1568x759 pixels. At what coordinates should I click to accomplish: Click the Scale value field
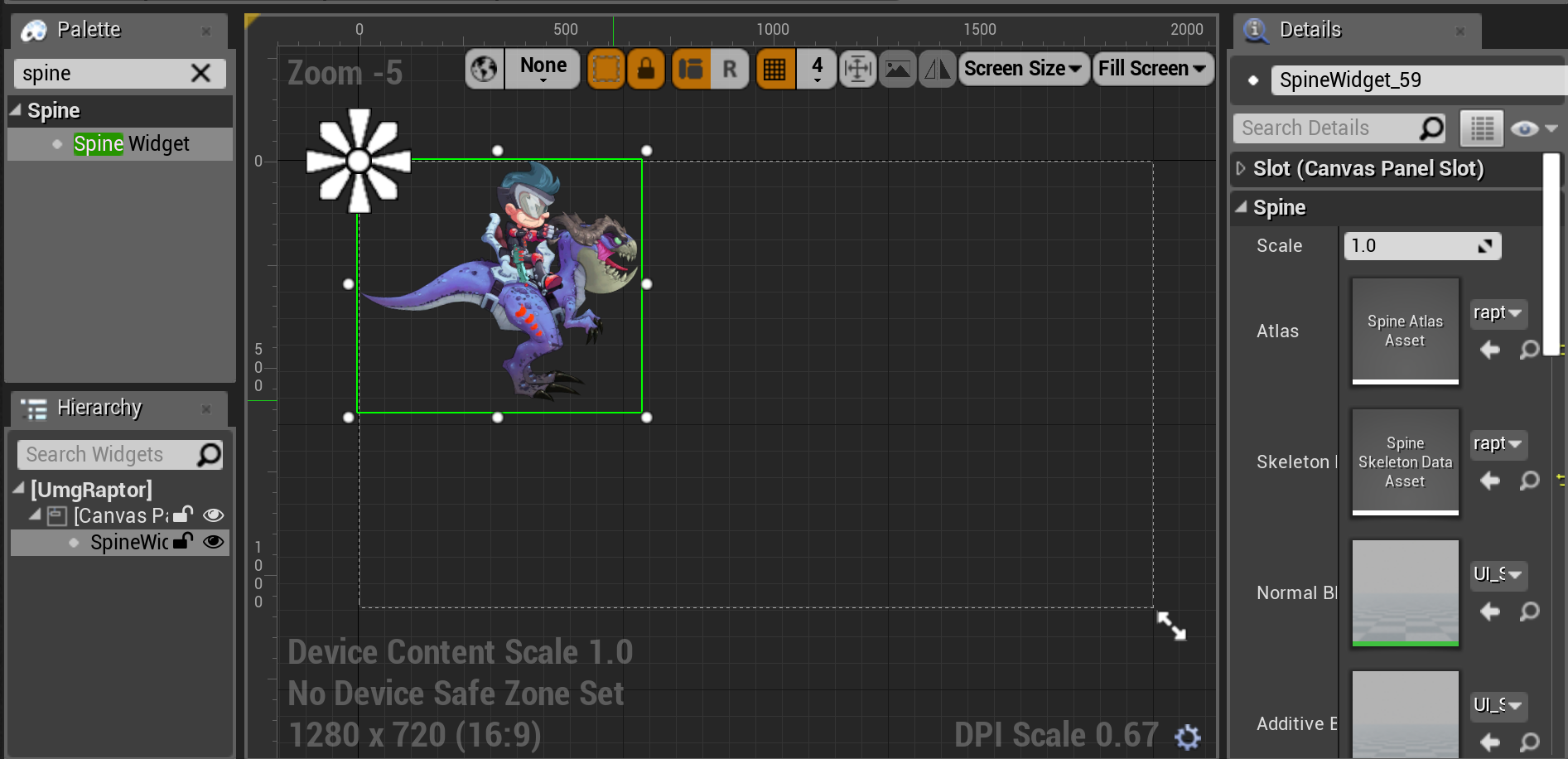tap(1412, 246)
